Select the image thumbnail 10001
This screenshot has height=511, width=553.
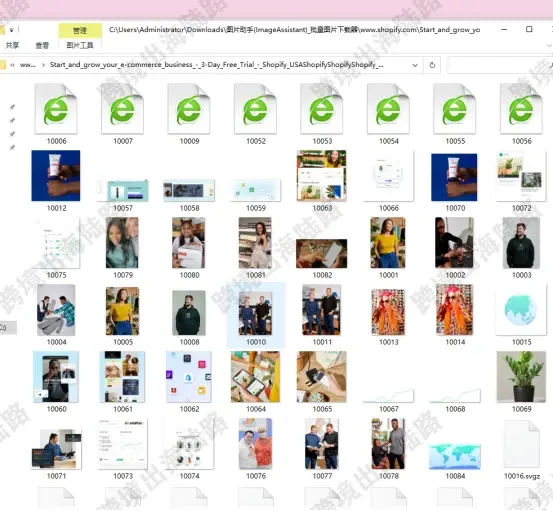[388, 243]
